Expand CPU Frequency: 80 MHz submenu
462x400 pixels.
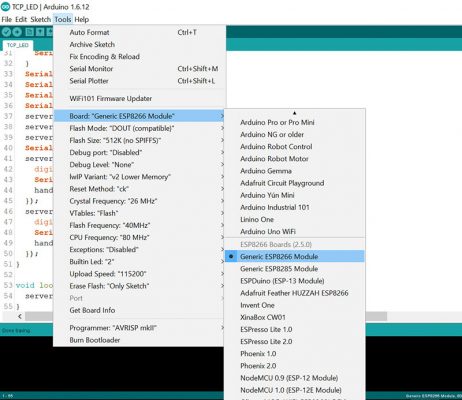139,237
